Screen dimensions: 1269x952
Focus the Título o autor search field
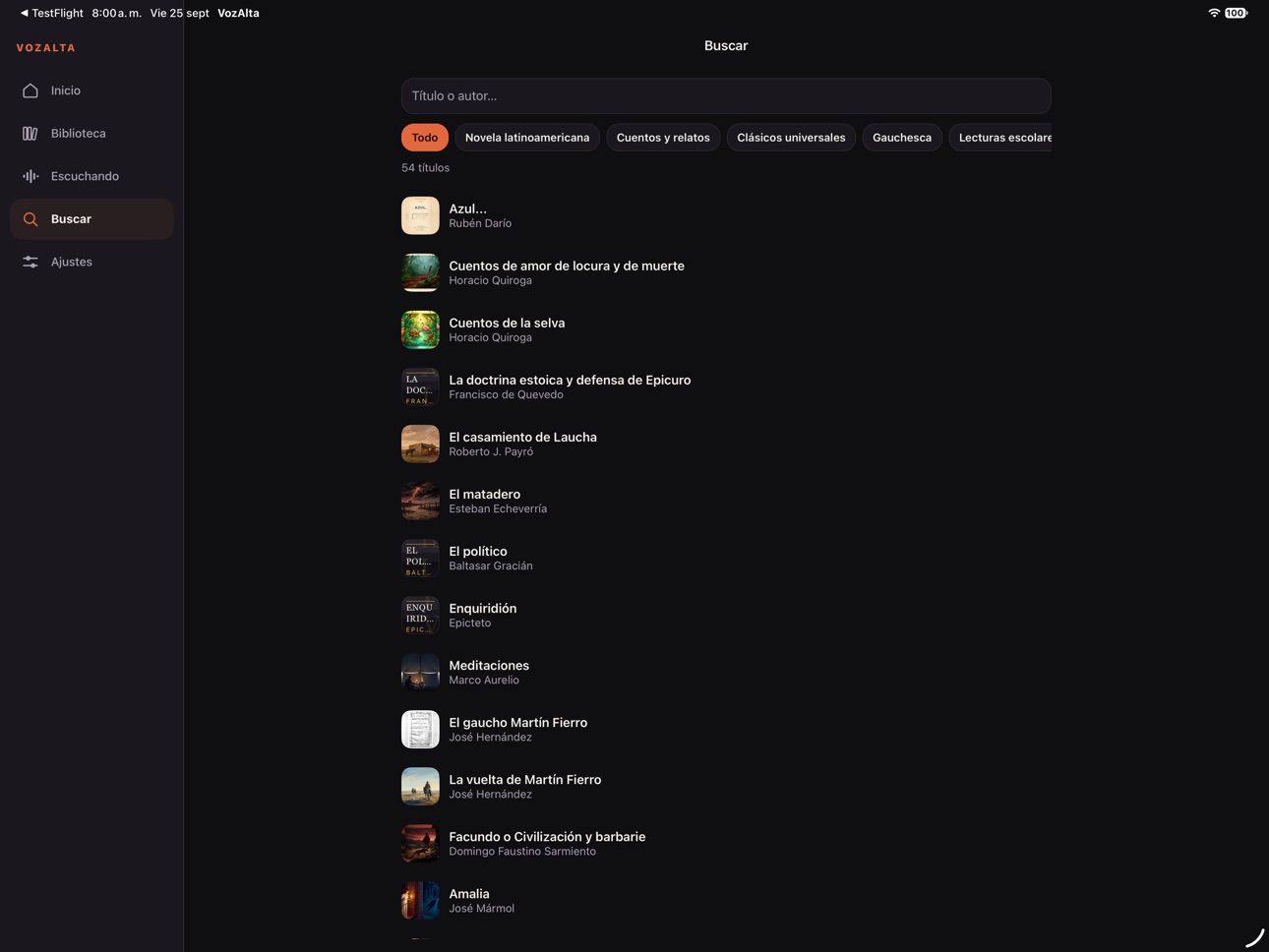pyautogui.click(x=726, y=96)
